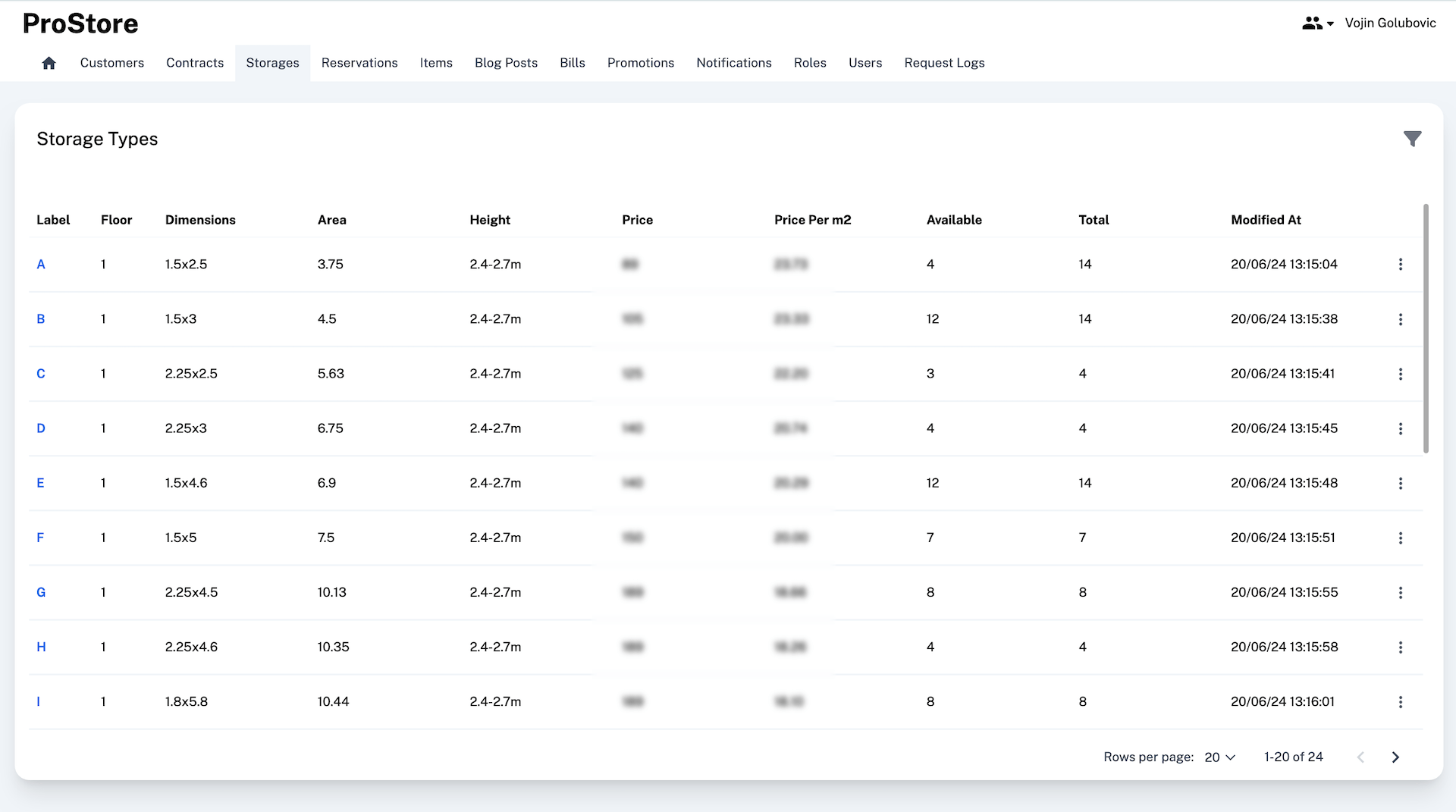The width and height of the screenshot is (1456, 812).
Task: Click the Storage Types heading
Action: point(97,139)
